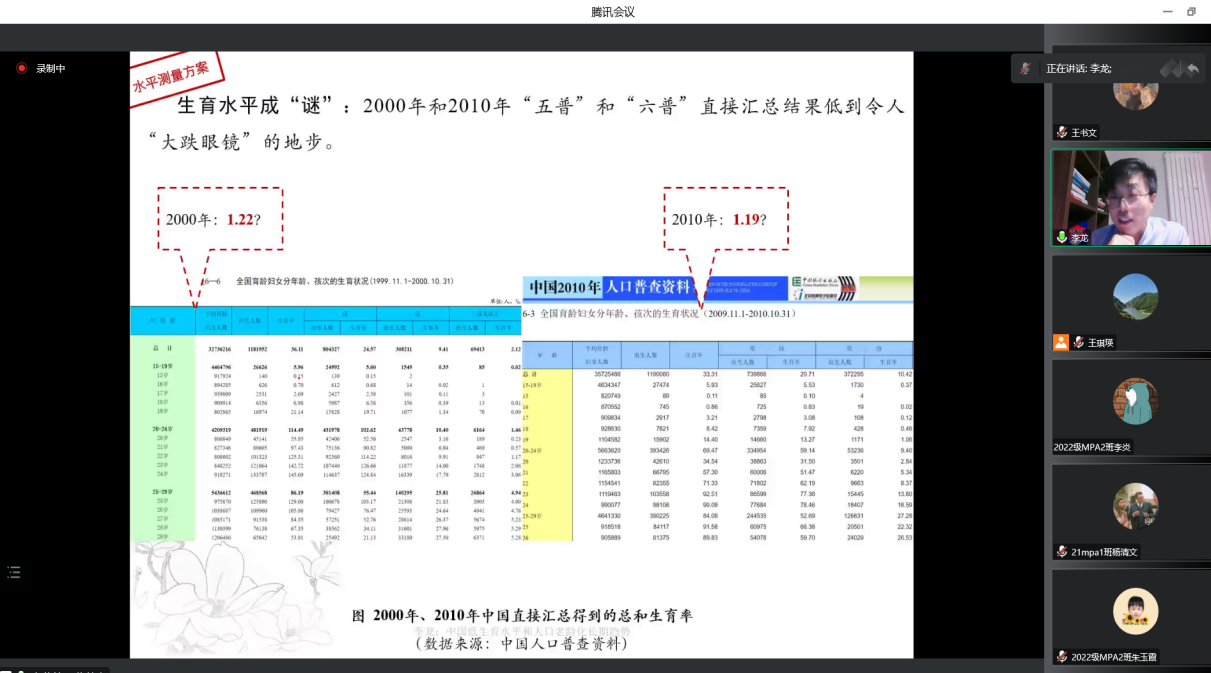Restore window using title bar restore button
This screenshot has height=673, width=1211.
click(x=1191, y=12)
